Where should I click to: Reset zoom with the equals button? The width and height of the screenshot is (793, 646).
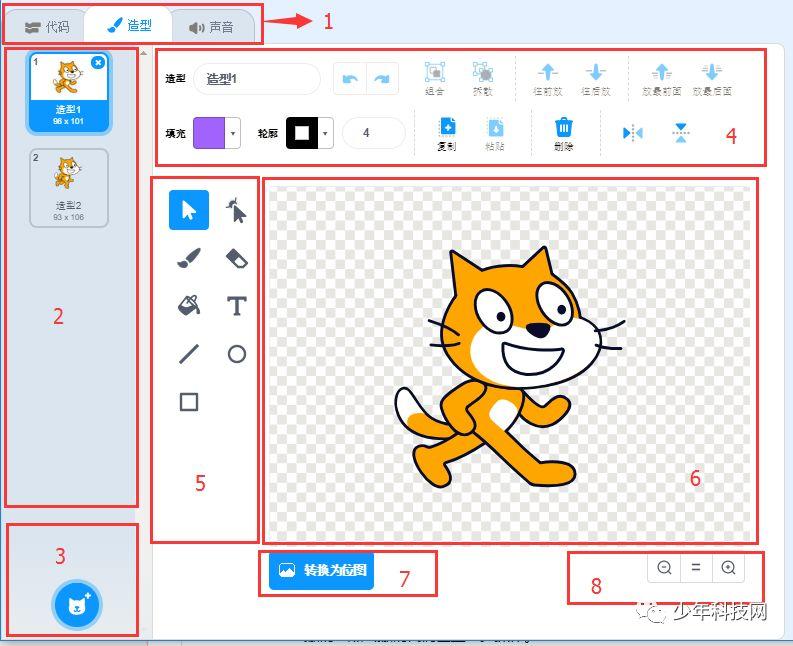(x=696, y=568)
